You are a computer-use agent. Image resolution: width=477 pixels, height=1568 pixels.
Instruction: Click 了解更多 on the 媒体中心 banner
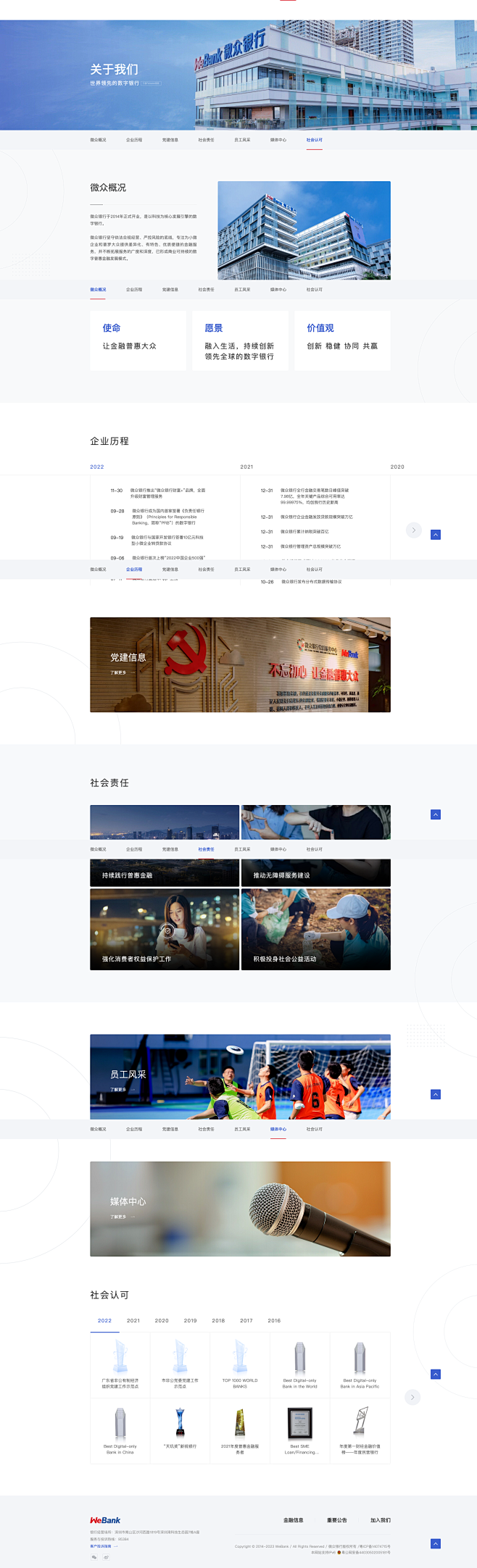click(x=123, y=1217)
